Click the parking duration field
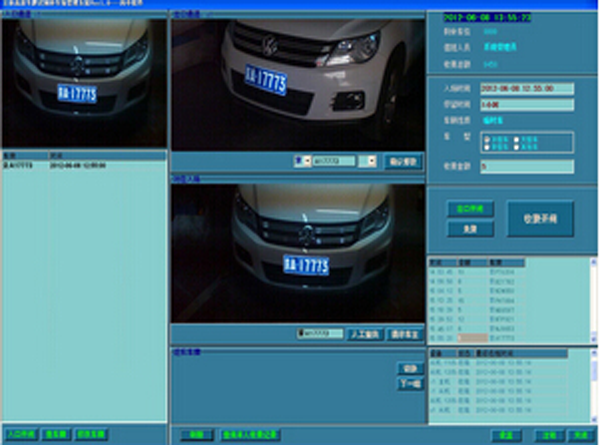The width and height of the screenshot is (600, 445). click(x=527, y=104)
